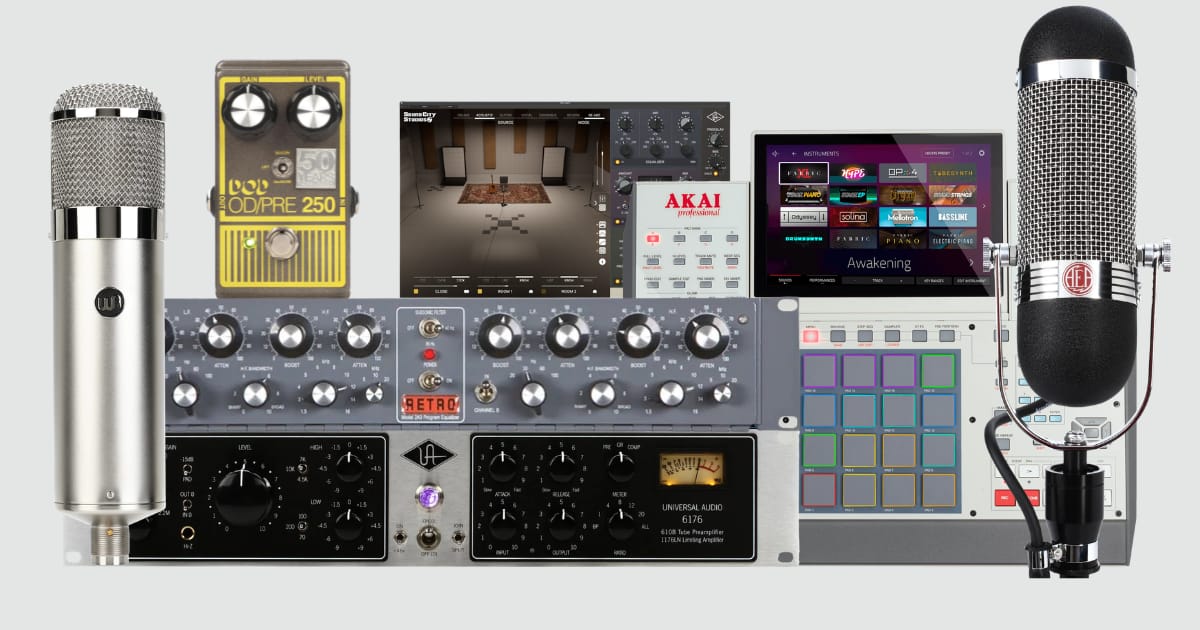Viewport: 1200px width, 630px height.
Task: Tap the Delete Preset button
Action: click(938, 153)
